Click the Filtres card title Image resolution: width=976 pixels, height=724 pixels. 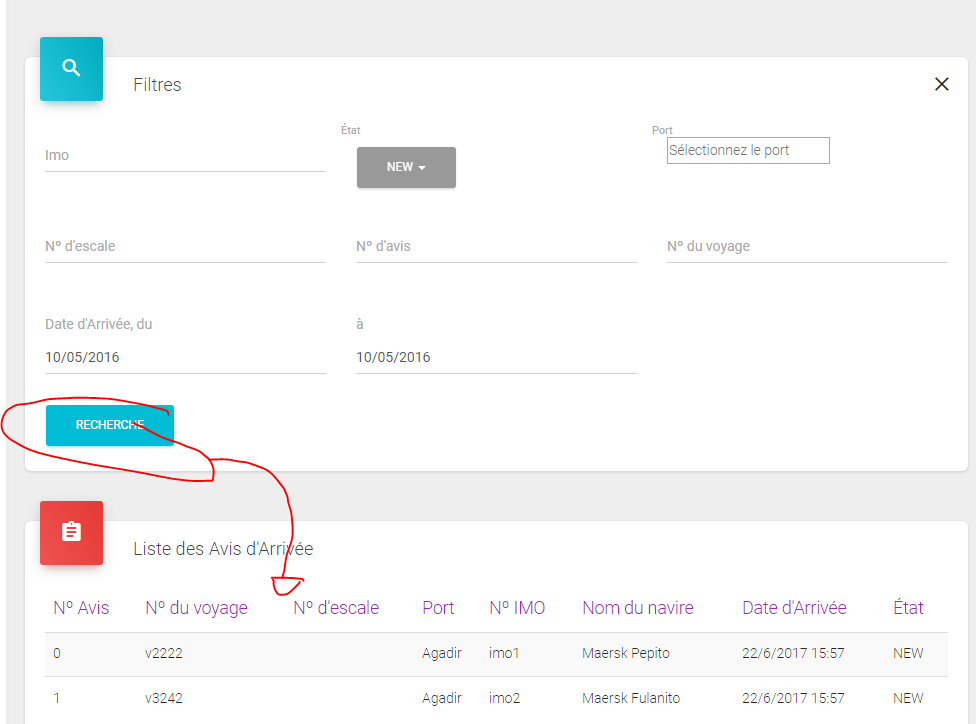pyautogui.click(x=157, y=85)
